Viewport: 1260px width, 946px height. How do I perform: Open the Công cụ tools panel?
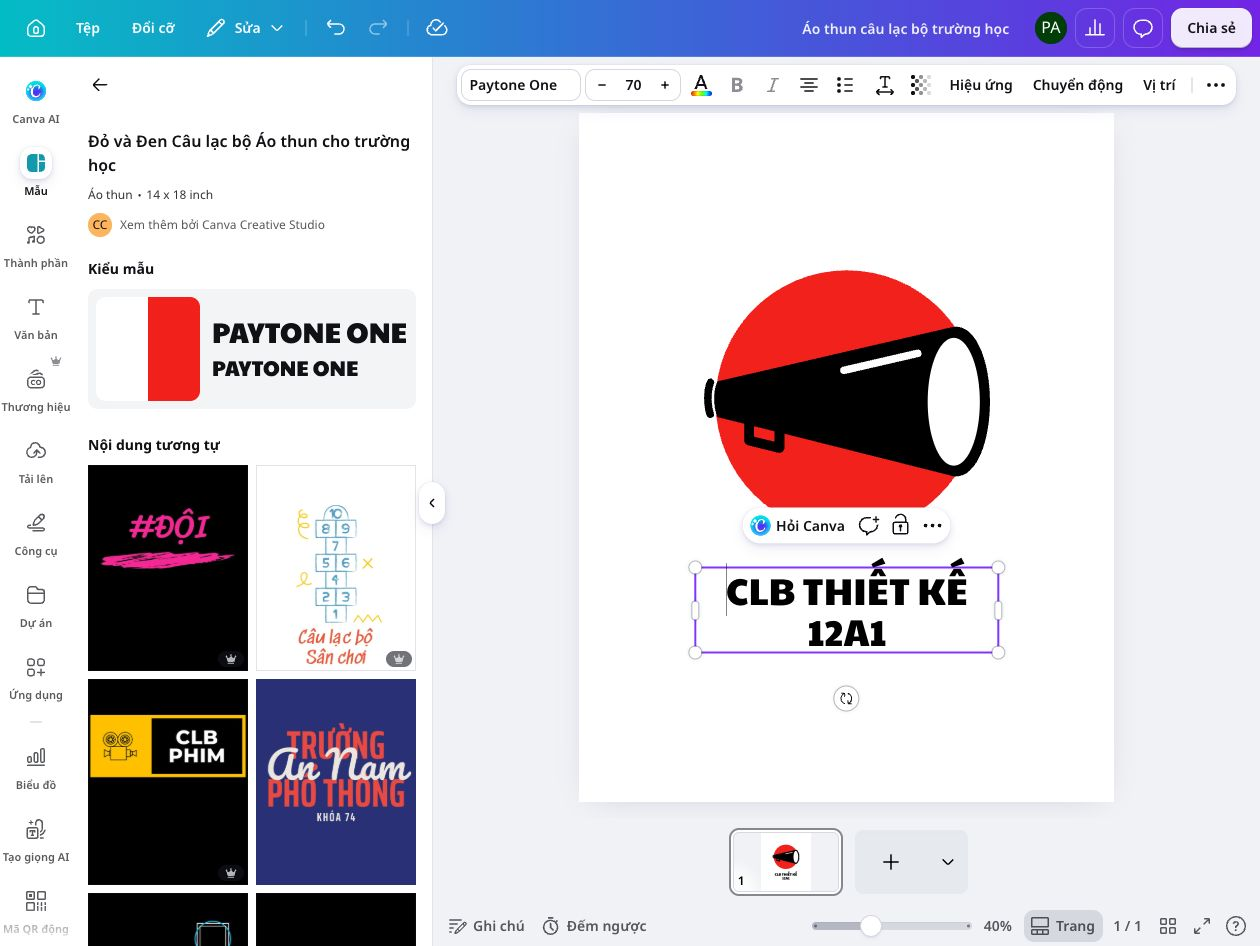point(36,534)
